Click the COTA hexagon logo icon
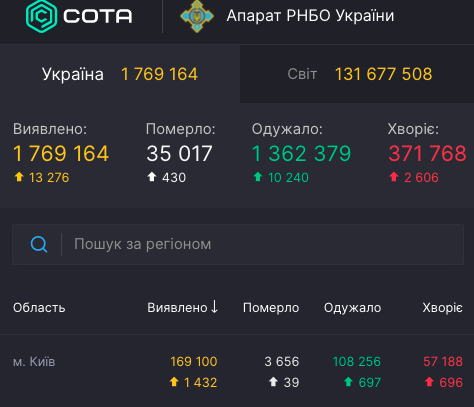The image size is (474, 407). pyautogui.click(x=42, y=16)
